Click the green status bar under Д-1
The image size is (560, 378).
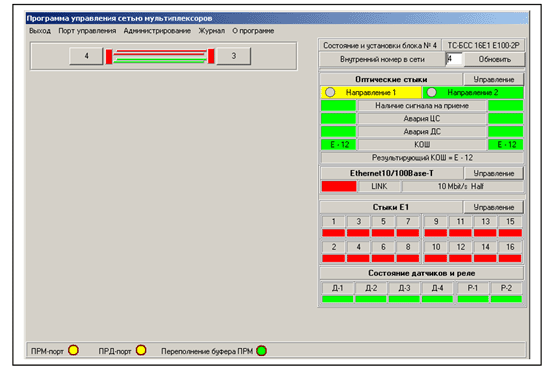click(338, 299)
